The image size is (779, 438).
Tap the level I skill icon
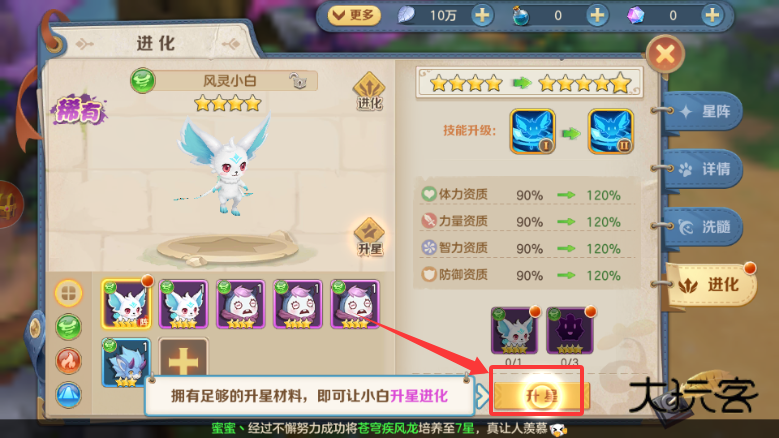532,132
